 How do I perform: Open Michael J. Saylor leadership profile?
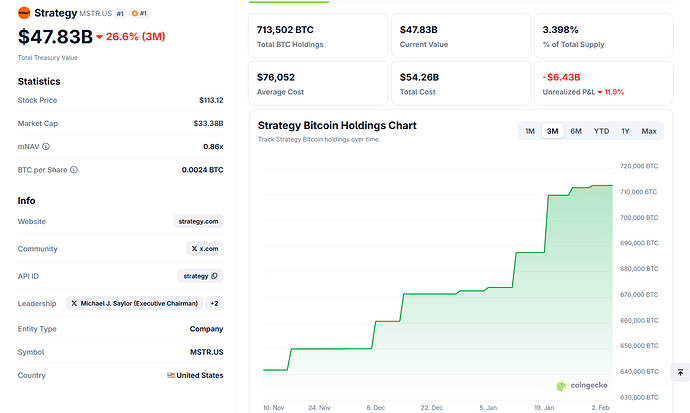click(x=135, y=303)
